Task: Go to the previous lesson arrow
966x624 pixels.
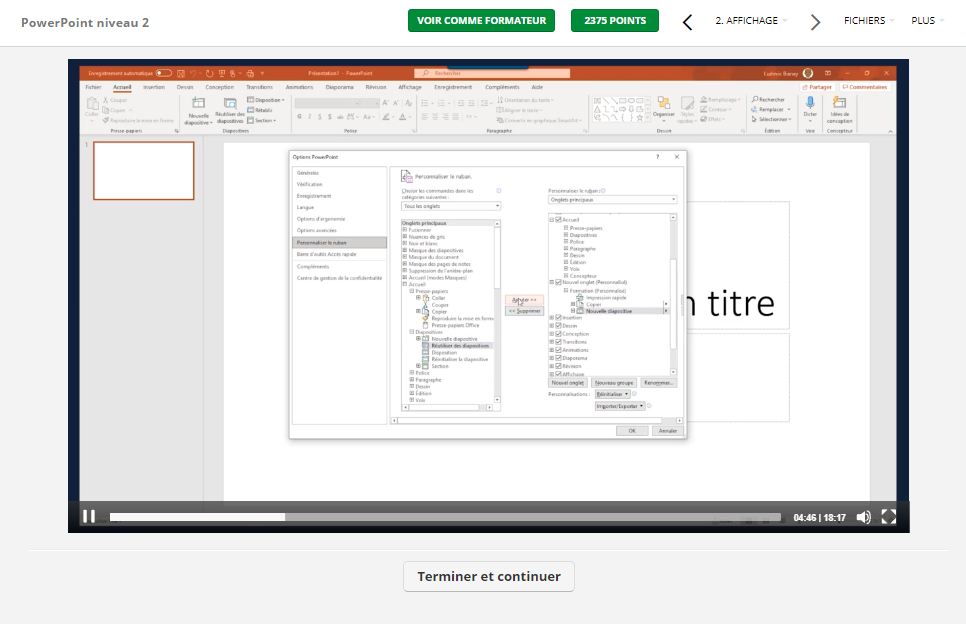Action: (x=688, y=22)
